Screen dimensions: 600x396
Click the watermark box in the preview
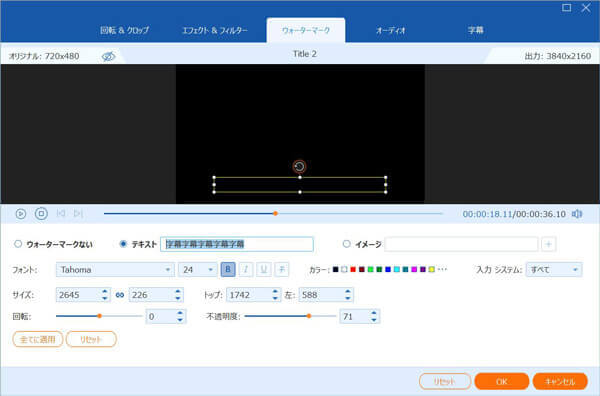pyautogui.click(x=300, y=185)
